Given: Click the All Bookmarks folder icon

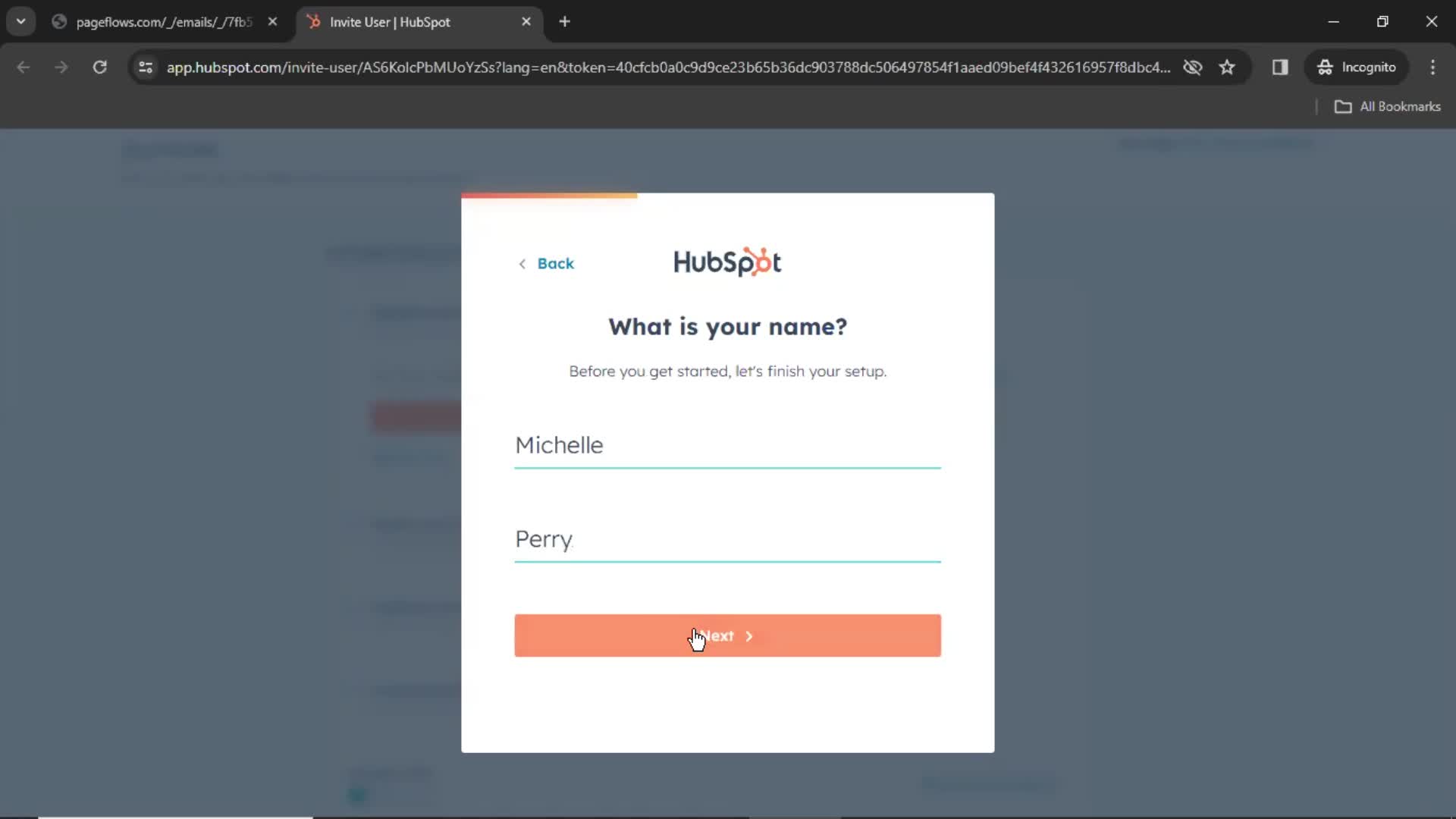Looking at the screenshot, I should pyautogui.click(x=1343, y=106).
